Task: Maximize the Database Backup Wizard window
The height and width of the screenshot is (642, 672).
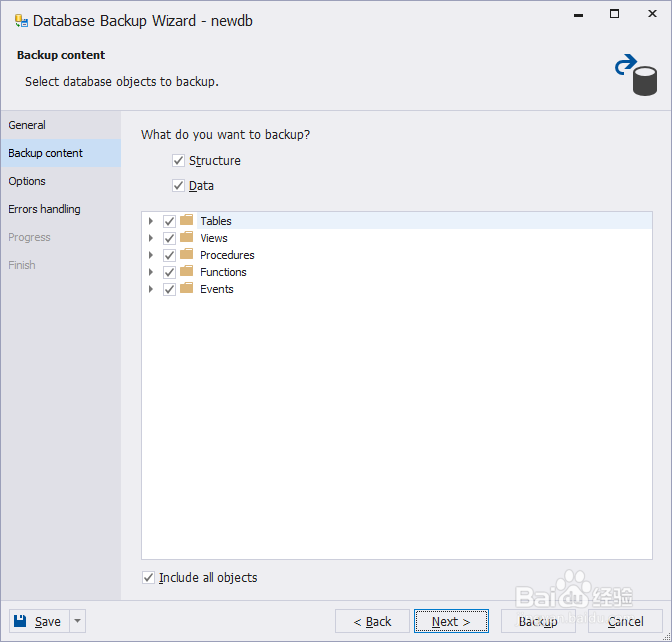Action: [614, 14]
